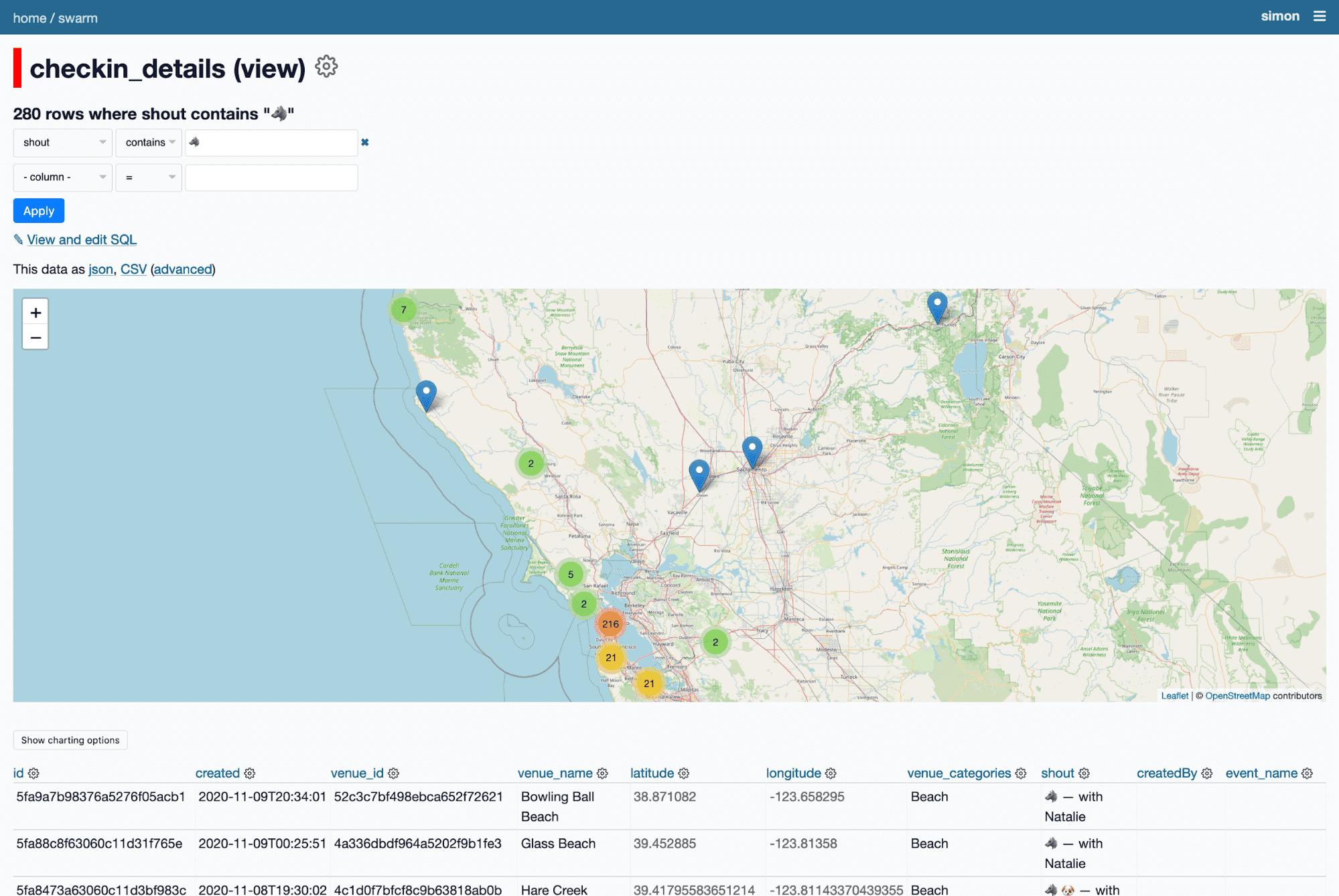Click the Apply filter button
1339x896 pixels.
[x=39, y=210]
